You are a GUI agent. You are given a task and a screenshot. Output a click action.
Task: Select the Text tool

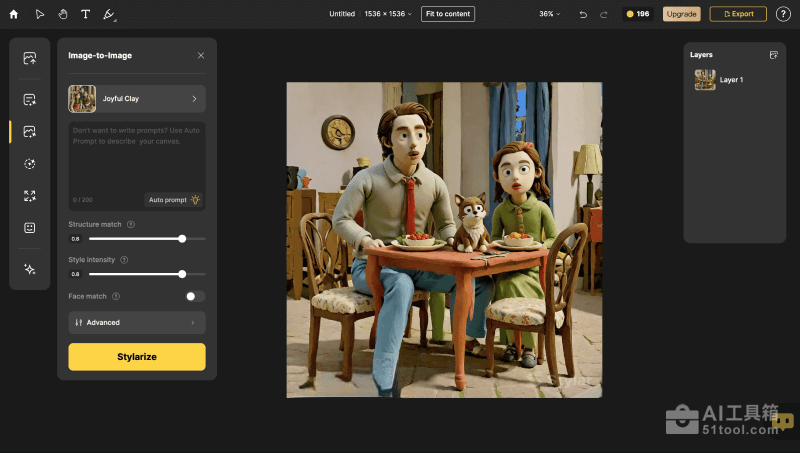point(85,14)
